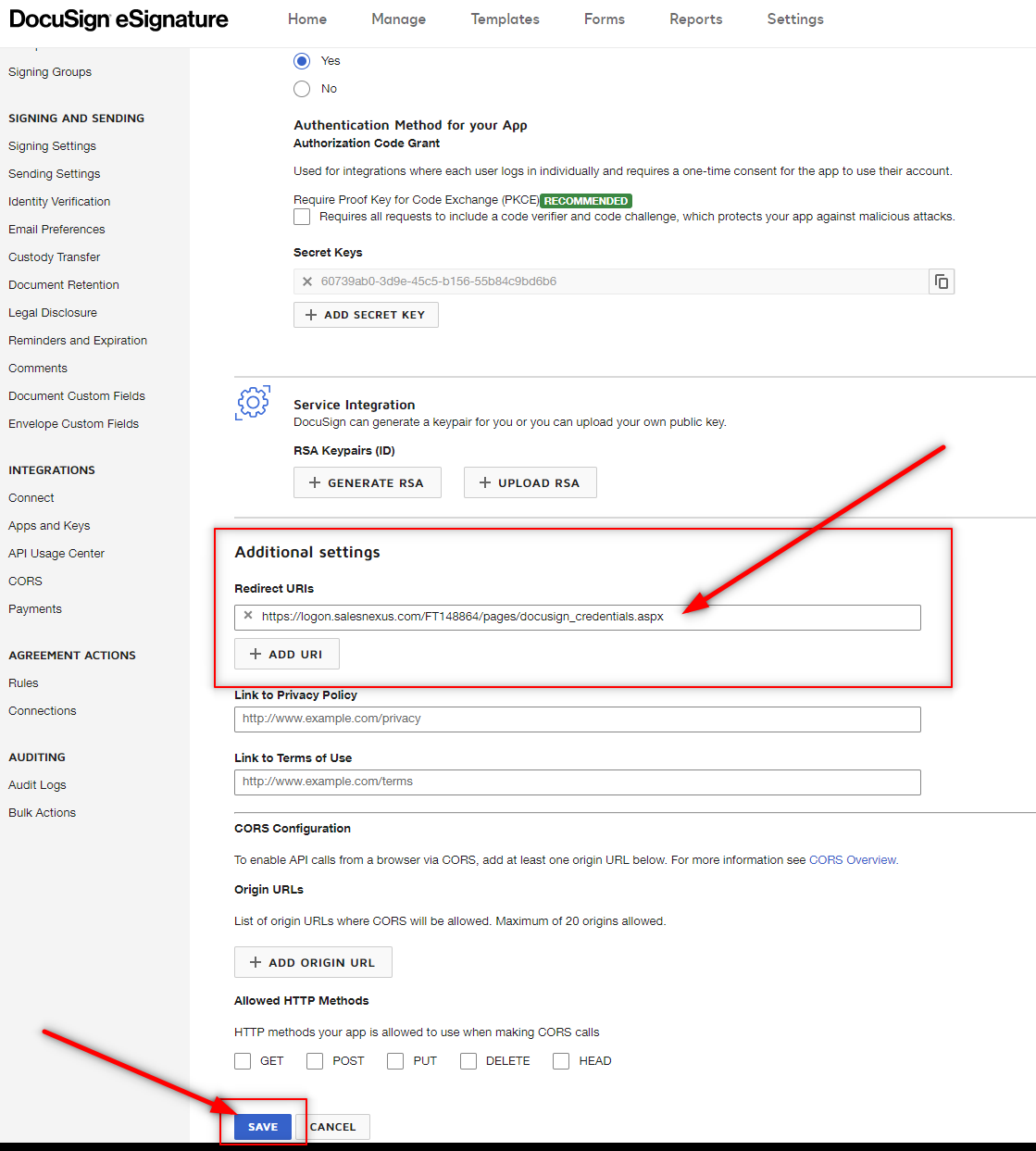Open Rules under Agreement Actions
The image size is (1036, 1151).
(x=23, y=683)
